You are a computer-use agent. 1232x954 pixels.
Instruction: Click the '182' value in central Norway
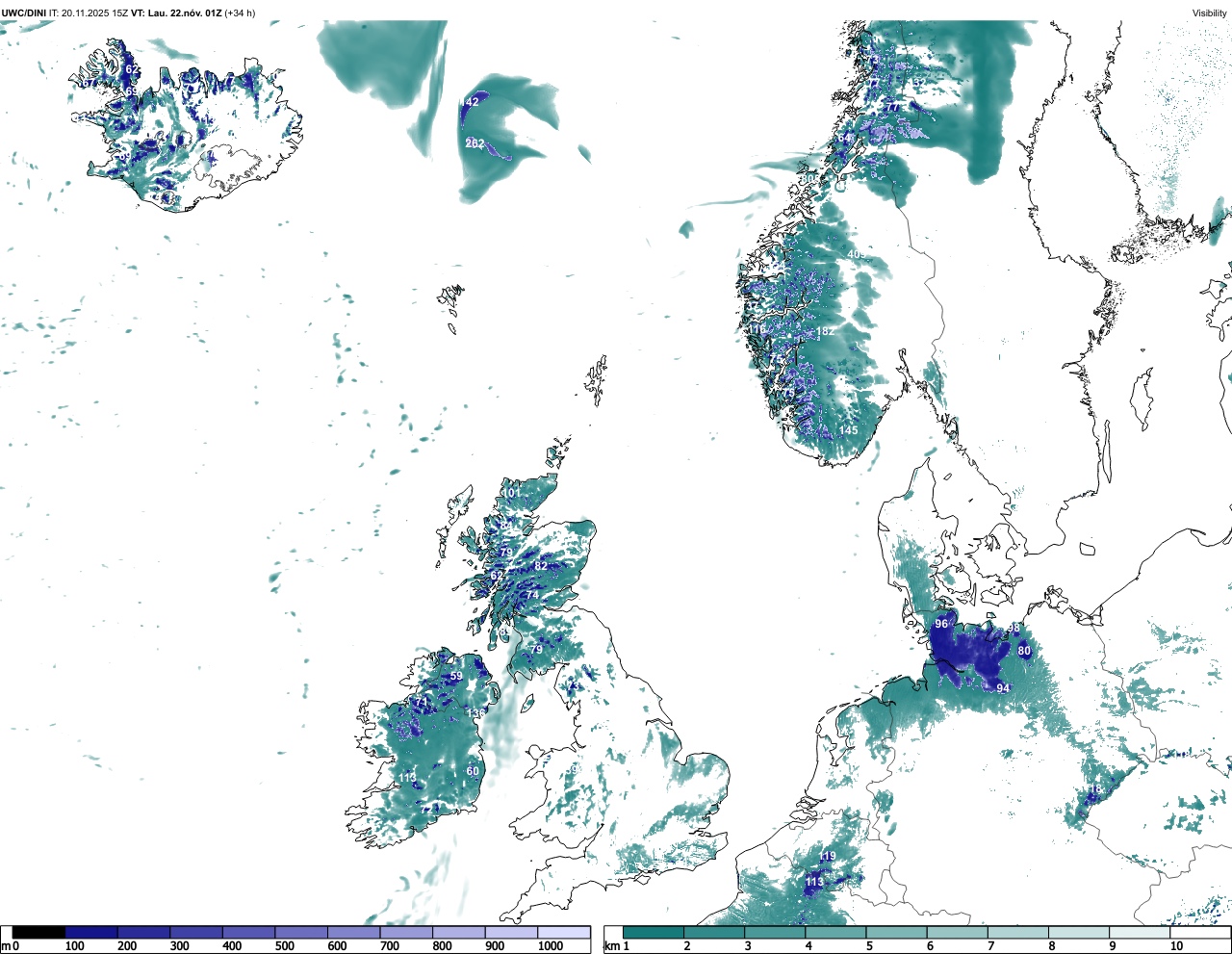coord(825,332)
